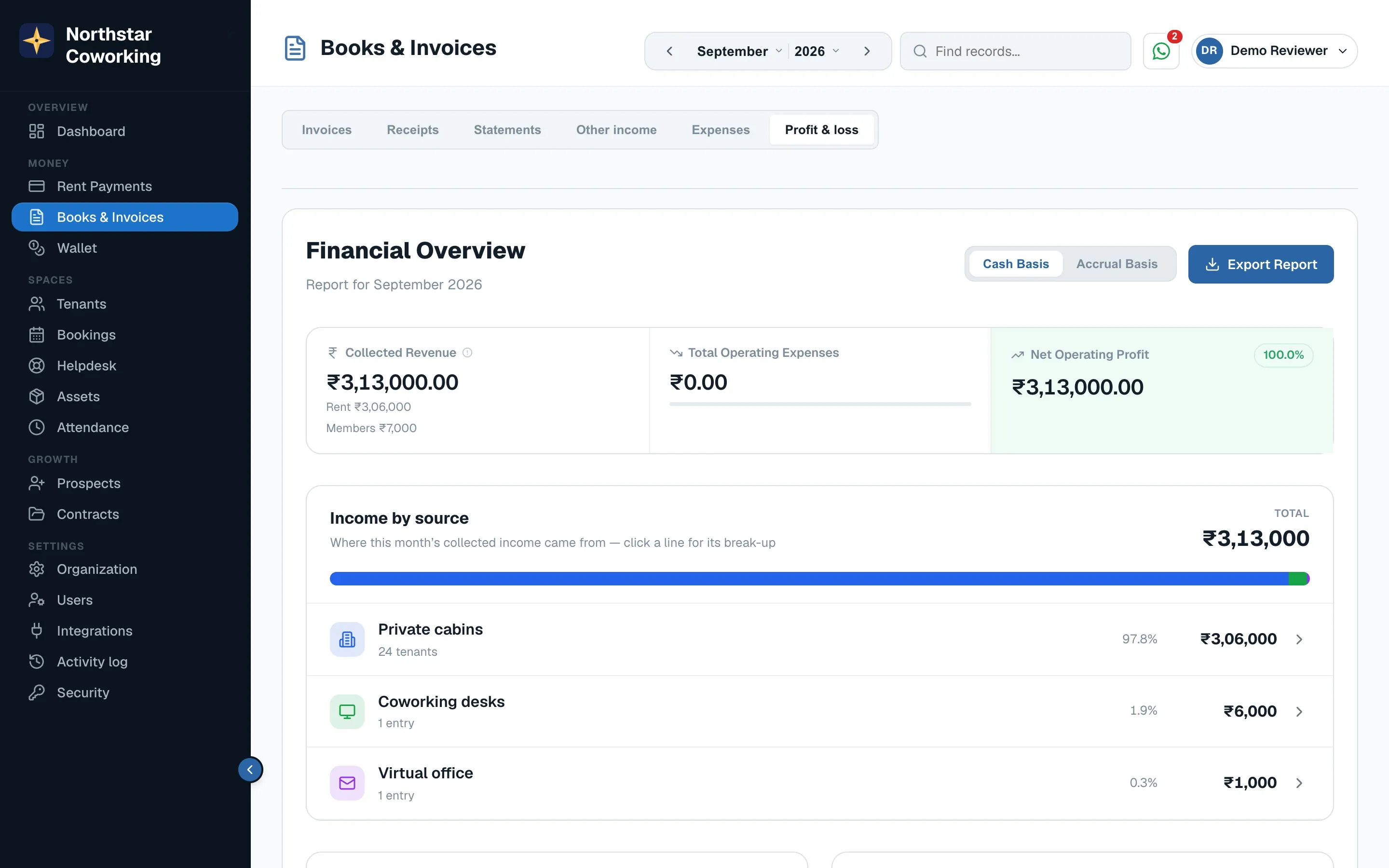1389x868 pixels.
Task: Expand the Private cabins break-up chevron
Action: click(x=1299, y=639)
